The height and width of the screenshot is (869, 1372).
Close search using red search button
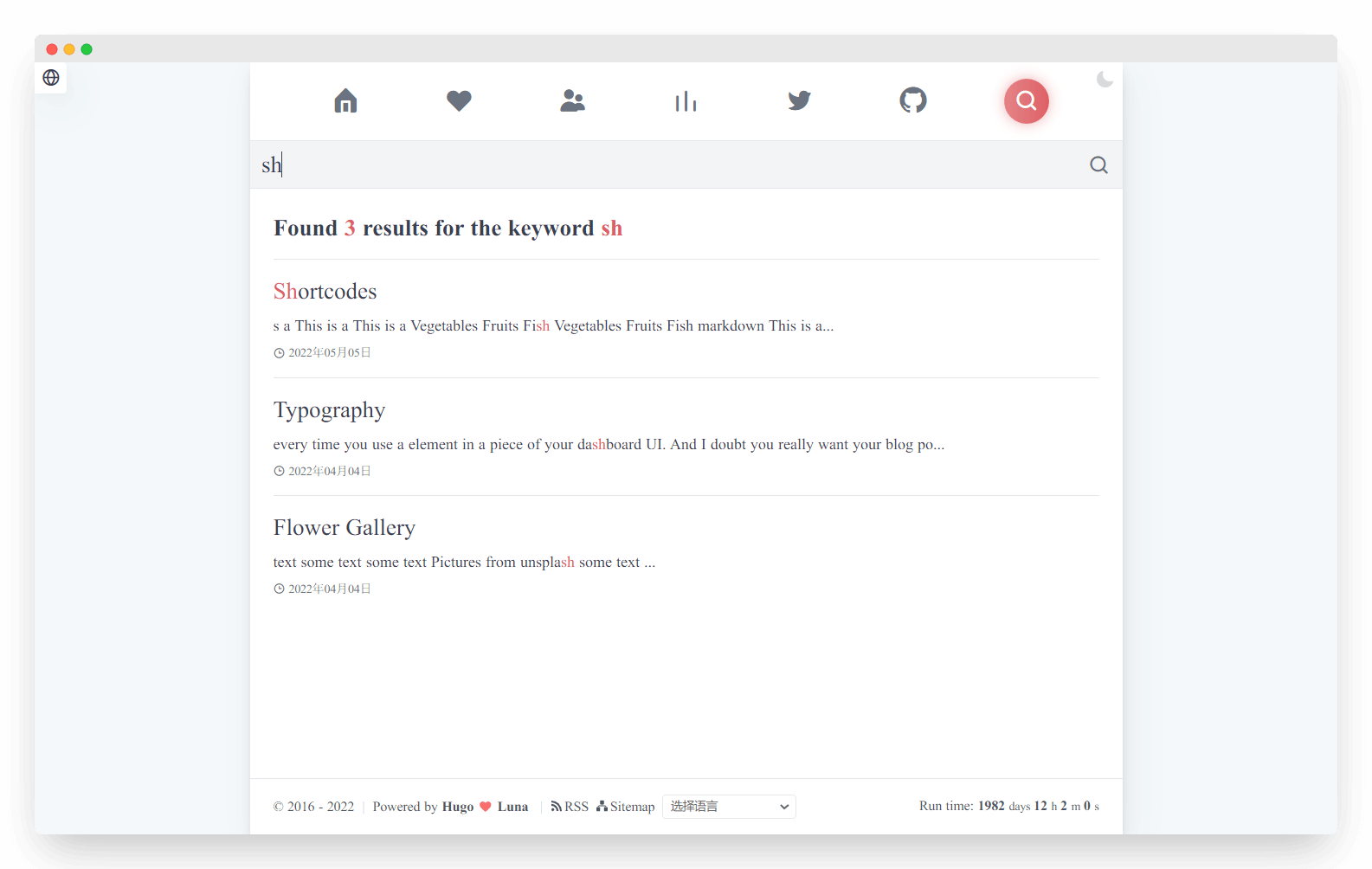1027,101
